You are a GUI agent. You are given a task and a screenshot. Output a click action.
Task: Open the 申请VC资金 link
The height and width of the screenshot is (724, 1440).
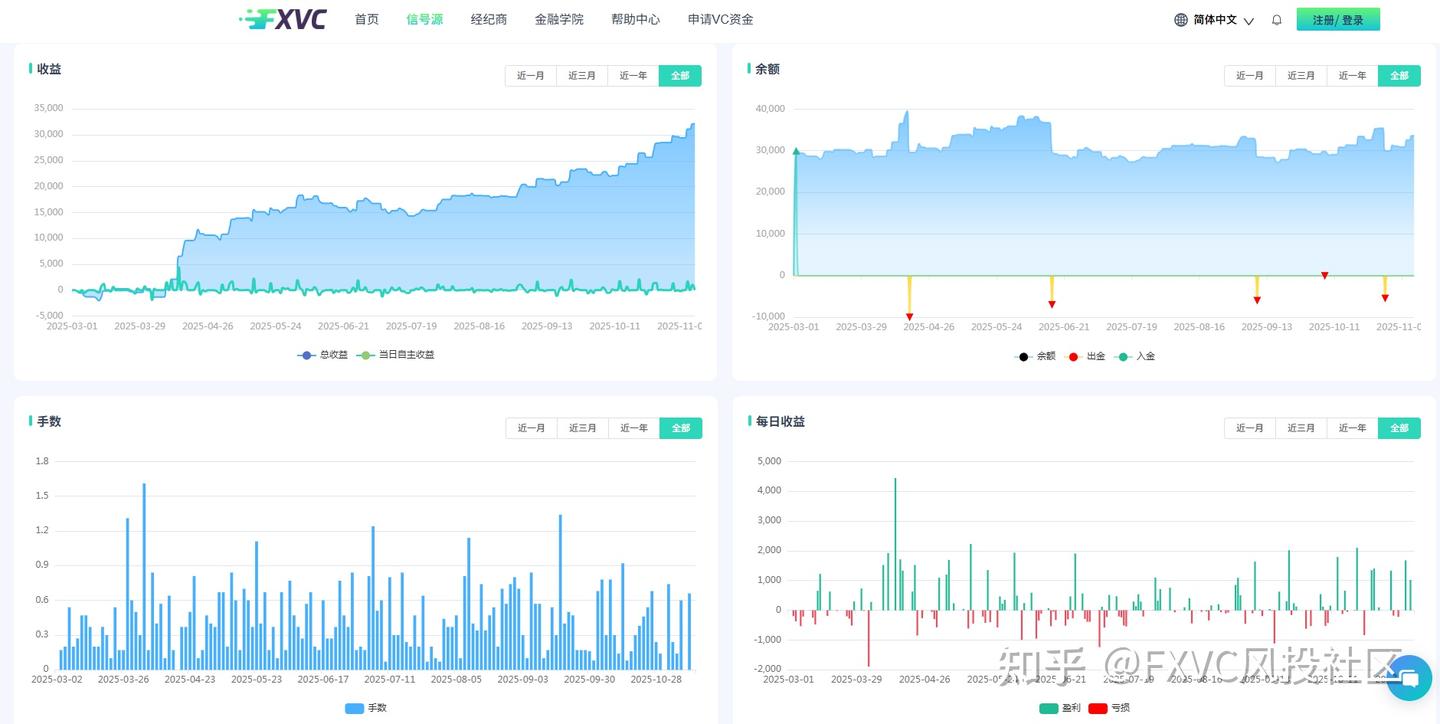[722, 19]
